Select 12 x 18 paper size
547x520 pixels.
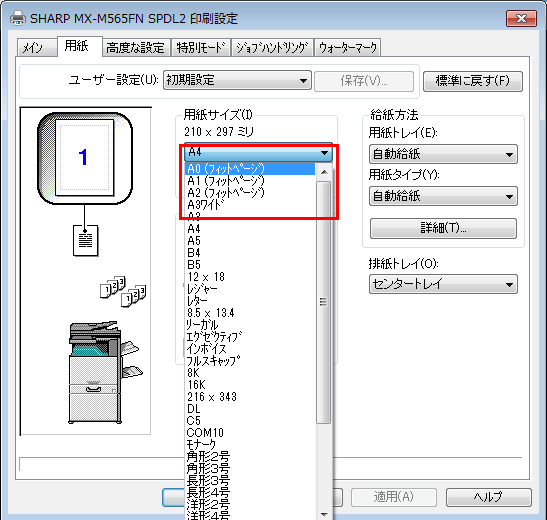pyautogui.click(x=250, y=277)
